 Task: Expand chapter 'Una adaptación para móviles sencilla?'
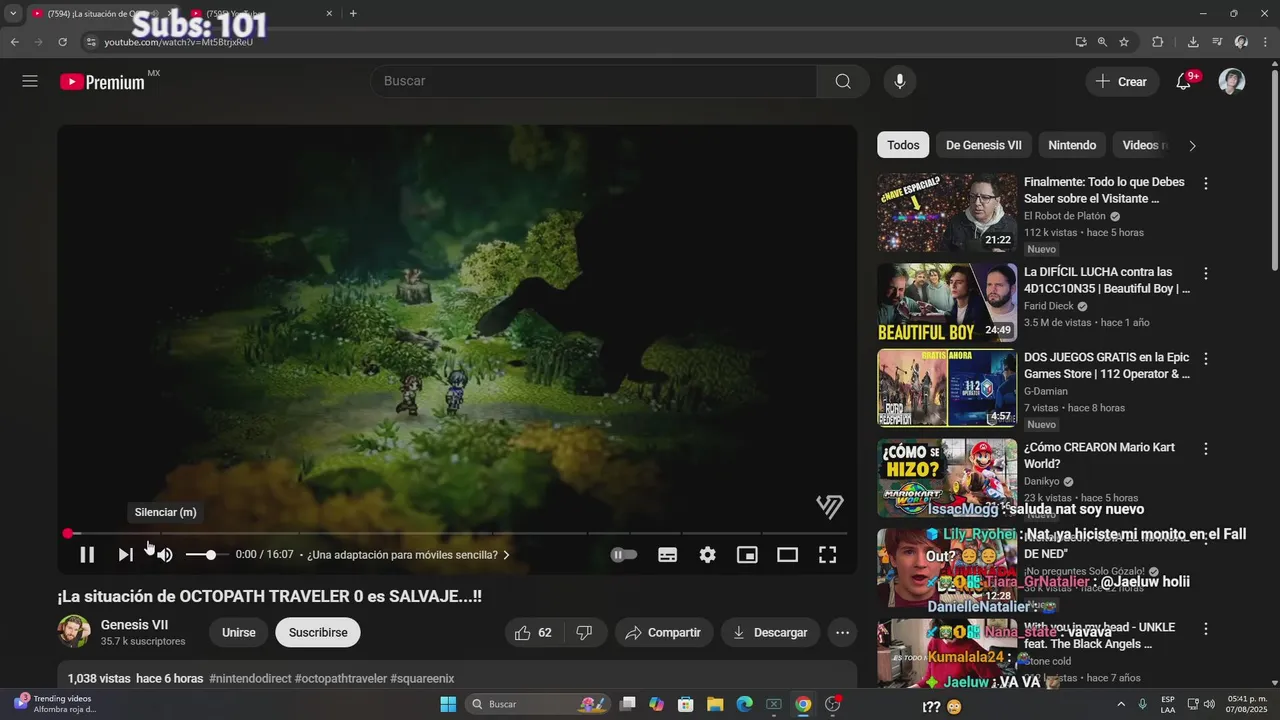[x=408, y=555]
